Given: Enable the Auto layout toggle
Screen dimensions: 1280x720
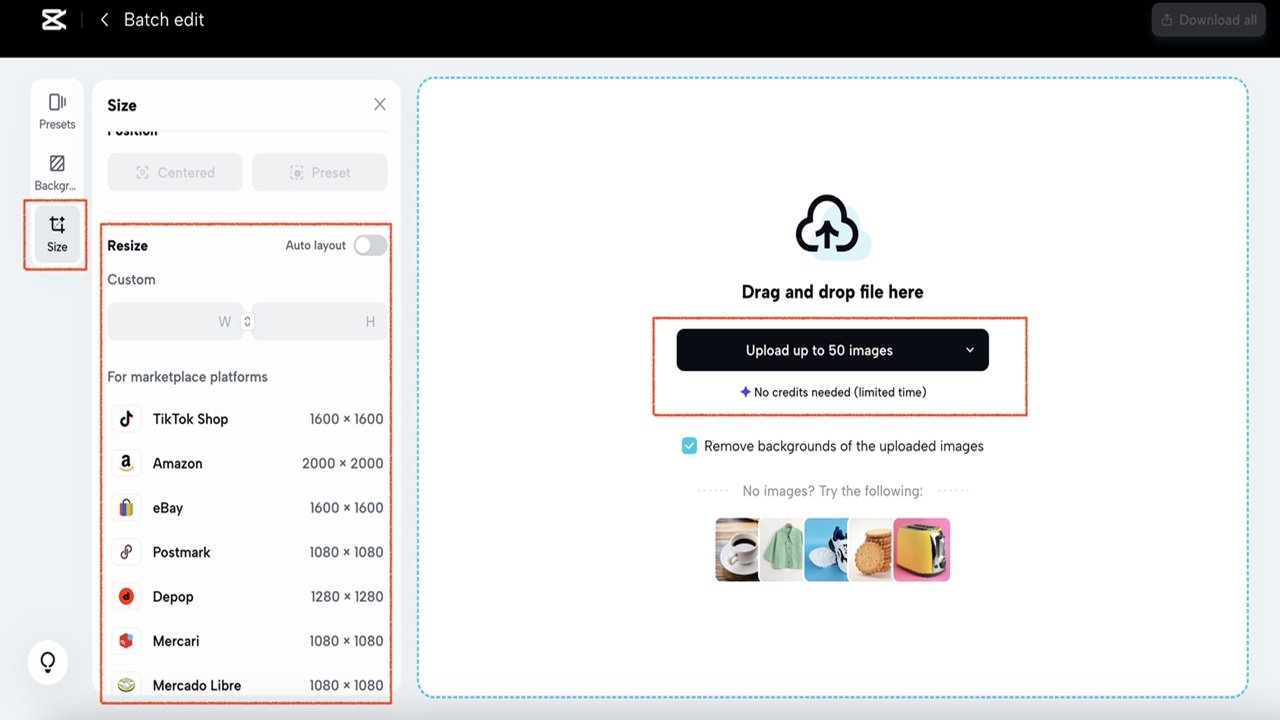Looking at the screenshot, I should pos(369,244).
